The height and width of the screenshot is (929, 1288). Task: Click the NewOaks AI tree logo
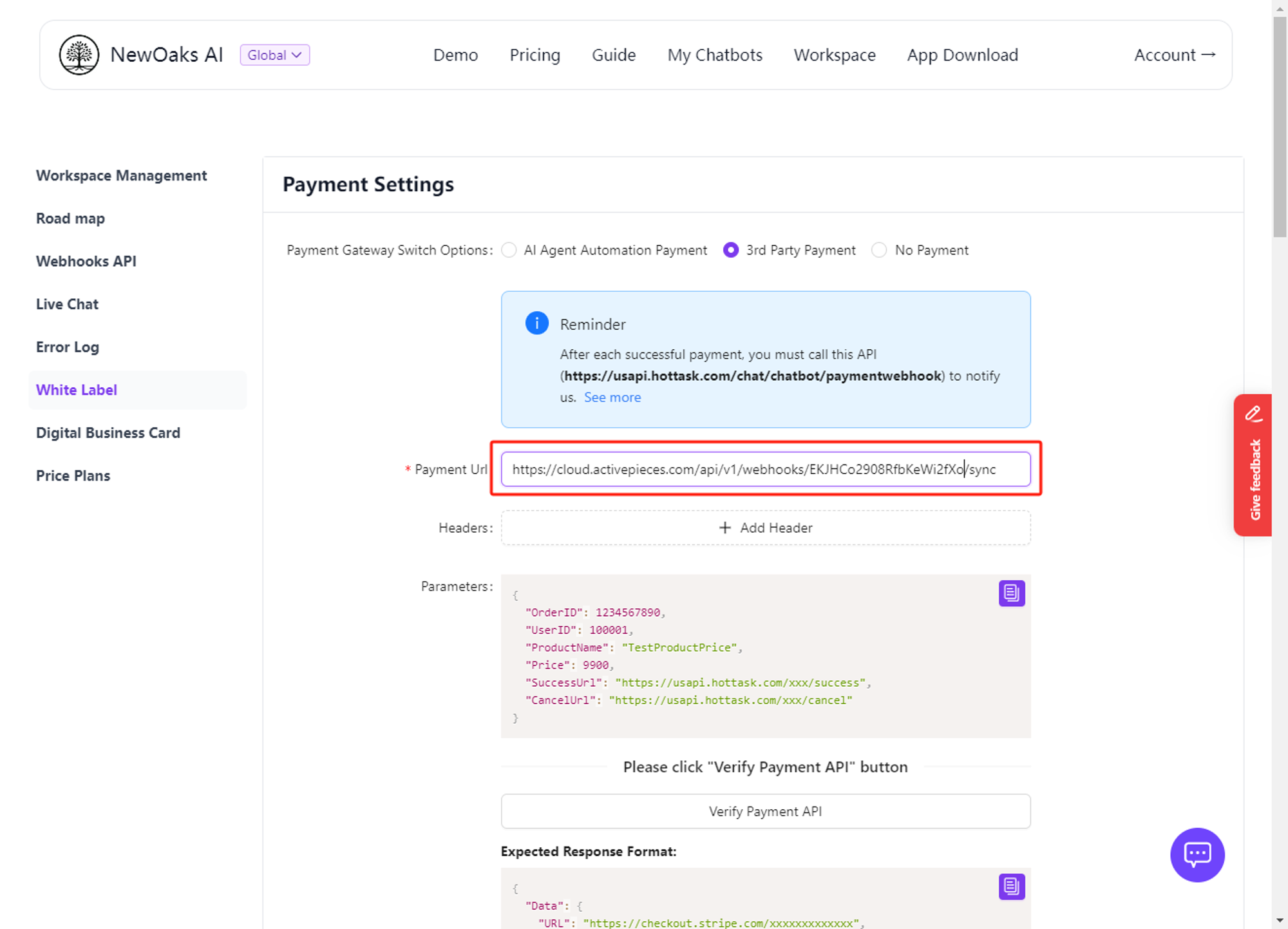(79, 55)
